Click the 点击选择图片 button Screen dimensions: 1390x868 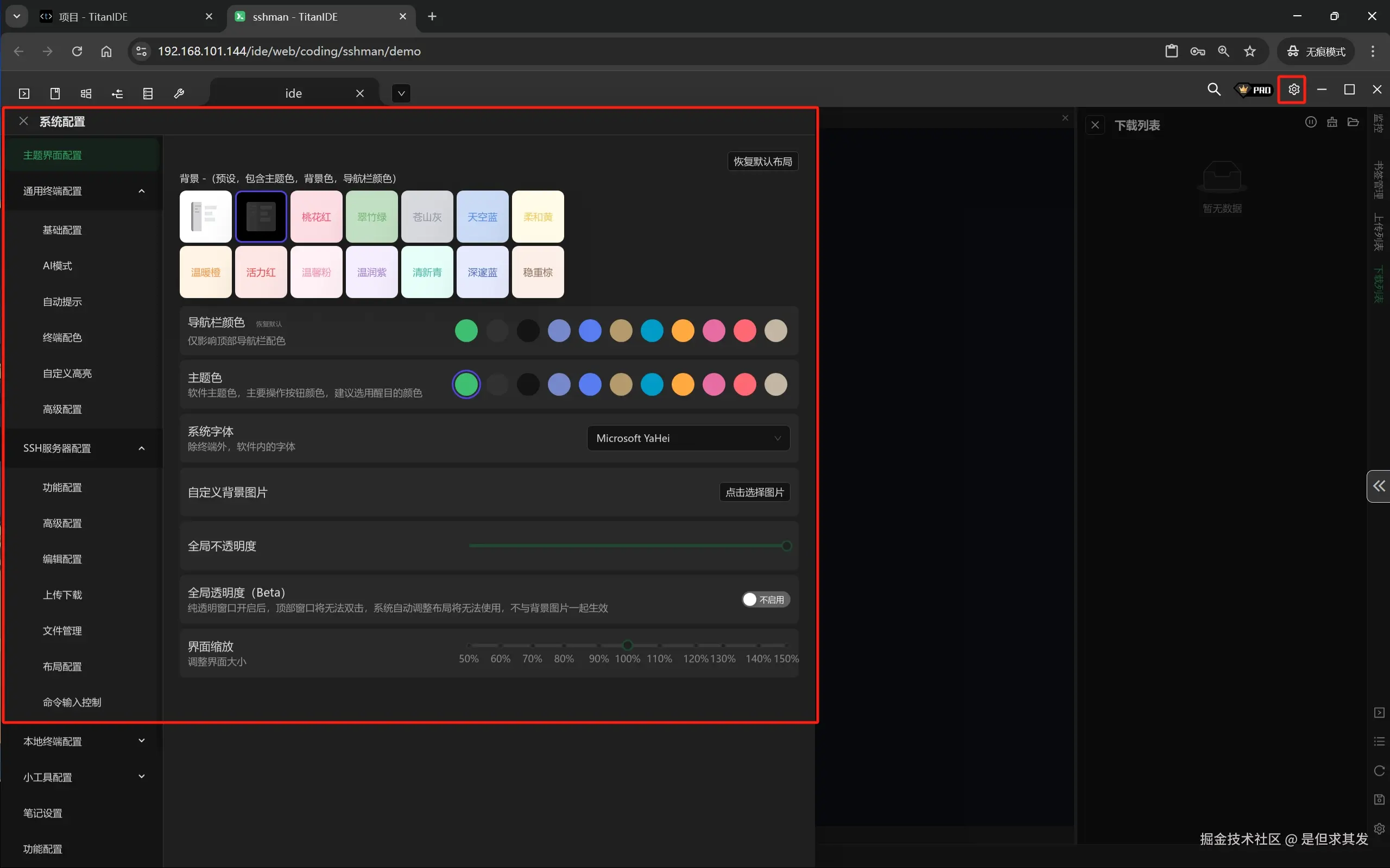[x=754, y=492]
